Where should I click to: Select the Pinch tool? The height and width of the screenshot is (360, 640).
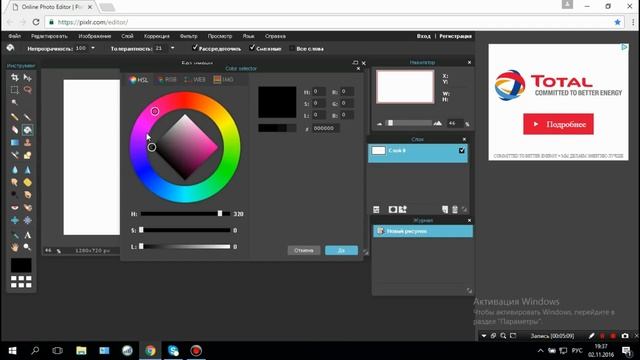27,220
